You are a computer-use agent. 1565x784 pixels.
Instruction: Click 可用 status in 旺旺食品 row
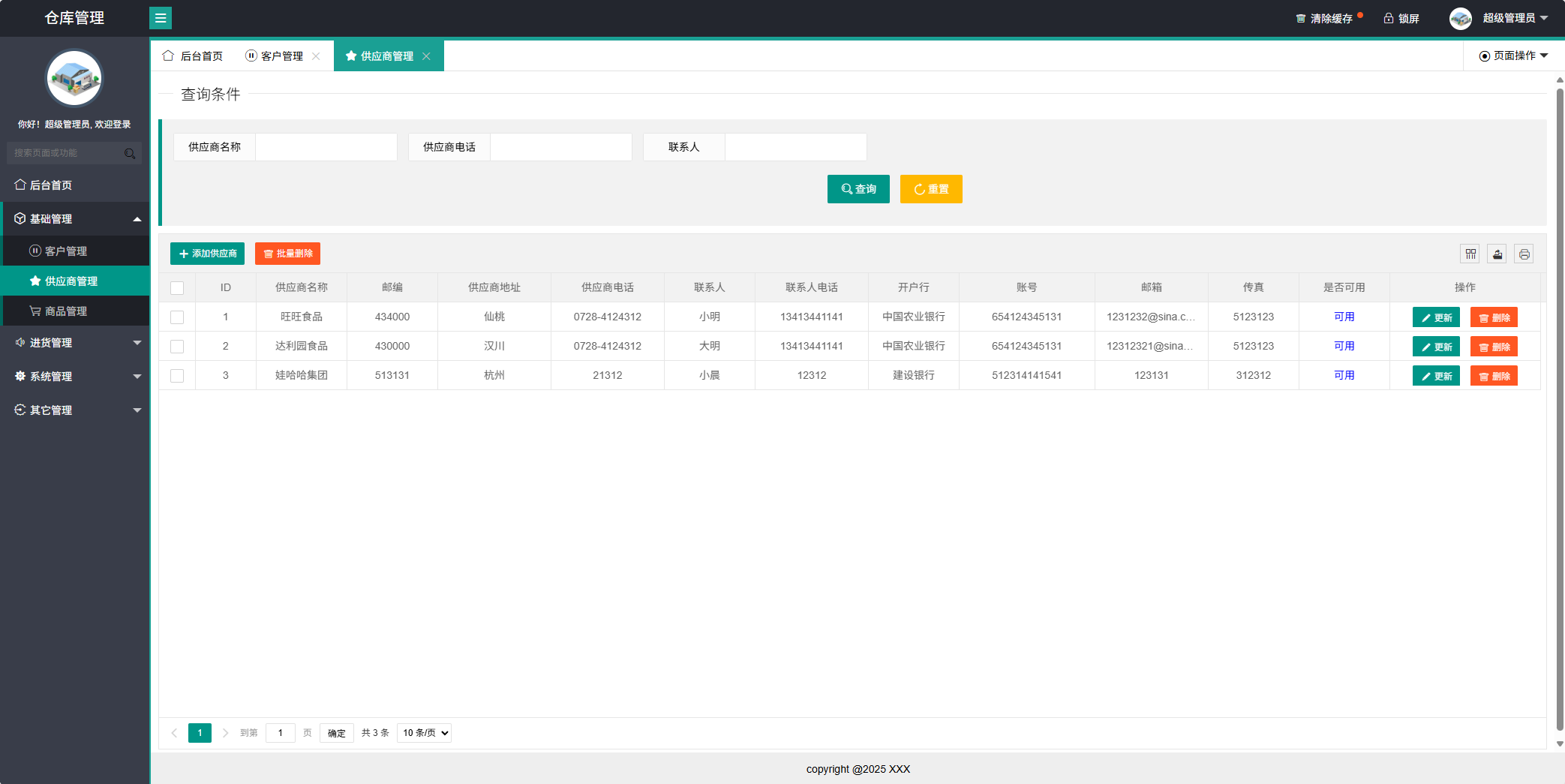[x=1344, y=317]
